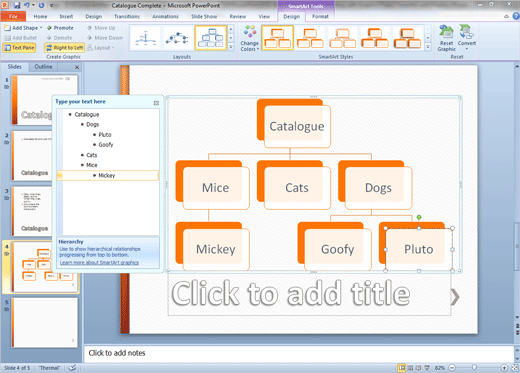This screenshot has height=373, width=520.
Task: Click the Save icon in Quick Access Toolbar
Action: coord(17,5)
